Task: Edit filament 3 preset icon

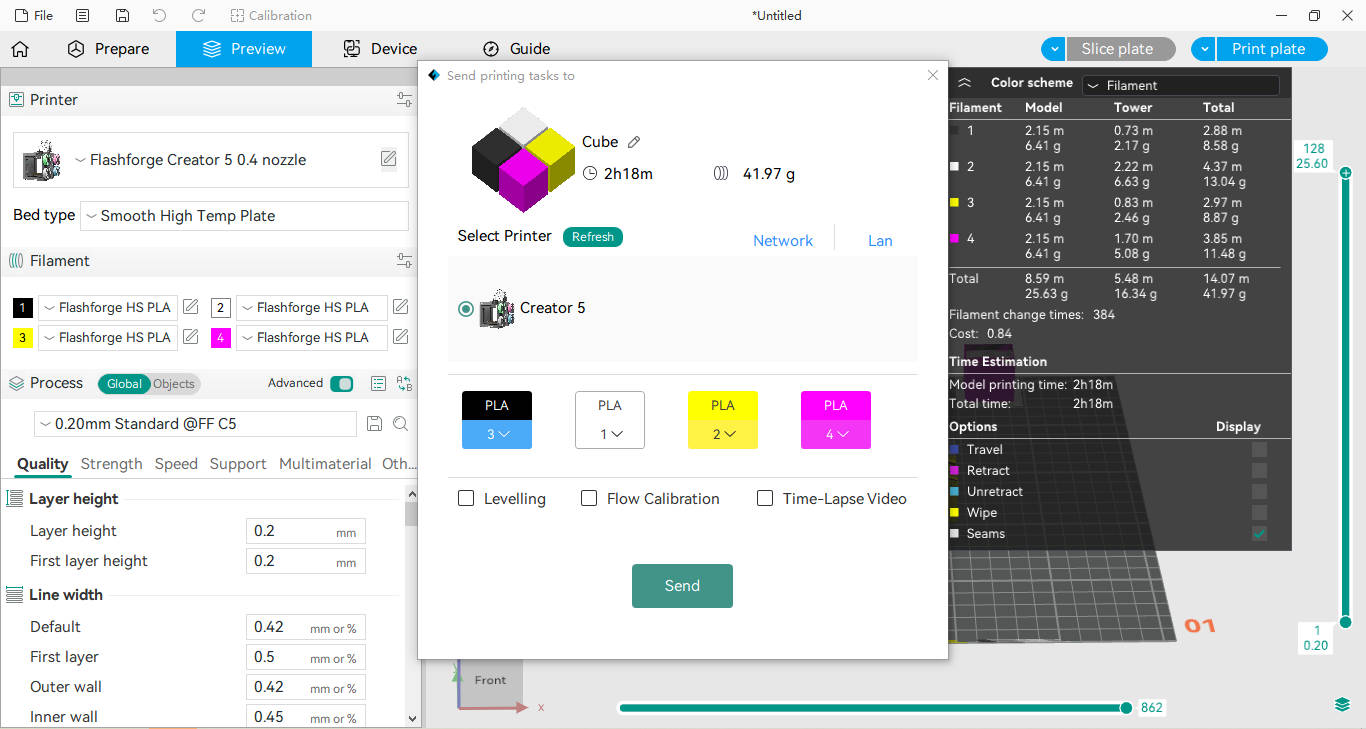Action: [191, 337]
